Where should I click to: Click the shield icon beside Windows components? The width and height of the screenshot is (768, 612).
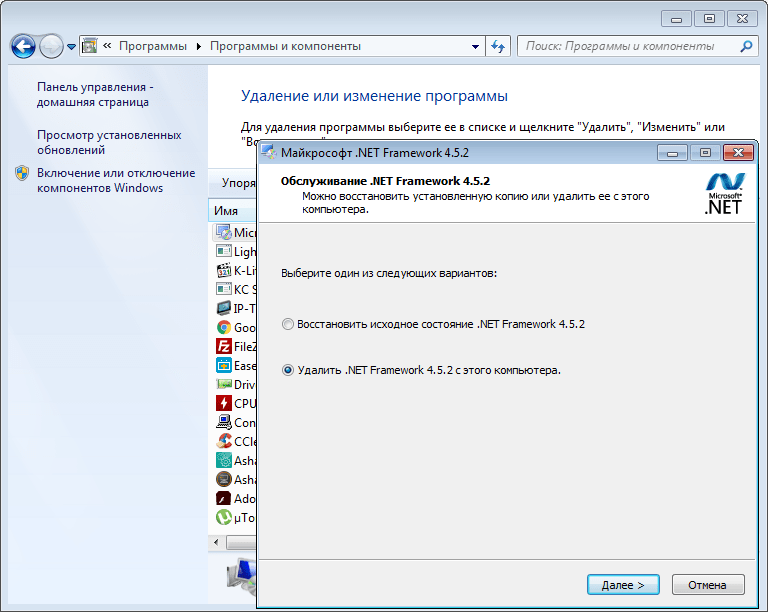[22, 173]
